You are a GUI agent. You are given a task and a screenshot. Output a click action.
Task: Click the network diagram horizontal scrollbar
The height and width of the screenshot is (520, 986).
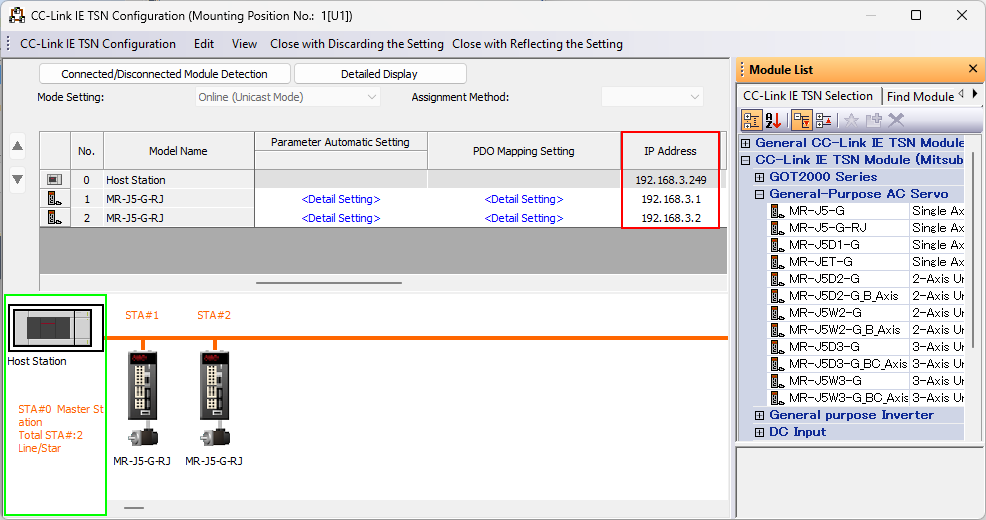pyautogui.click(x=134, y=508)
